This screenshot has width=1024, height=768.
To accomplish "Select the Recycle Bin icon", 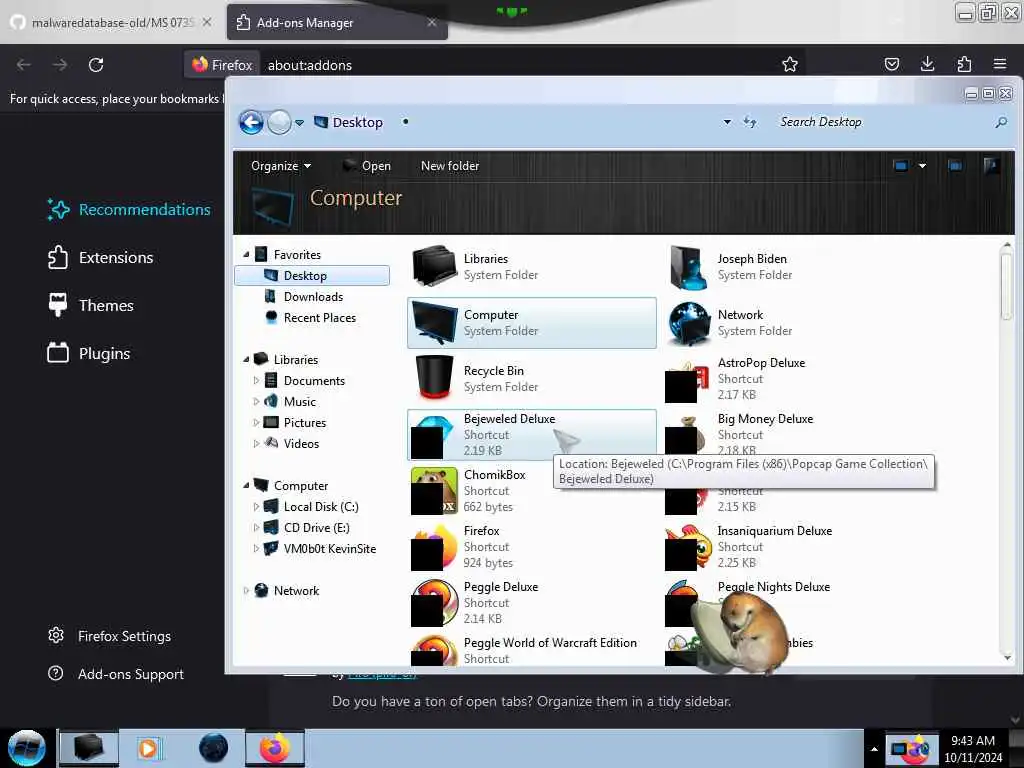I will 434,377.
